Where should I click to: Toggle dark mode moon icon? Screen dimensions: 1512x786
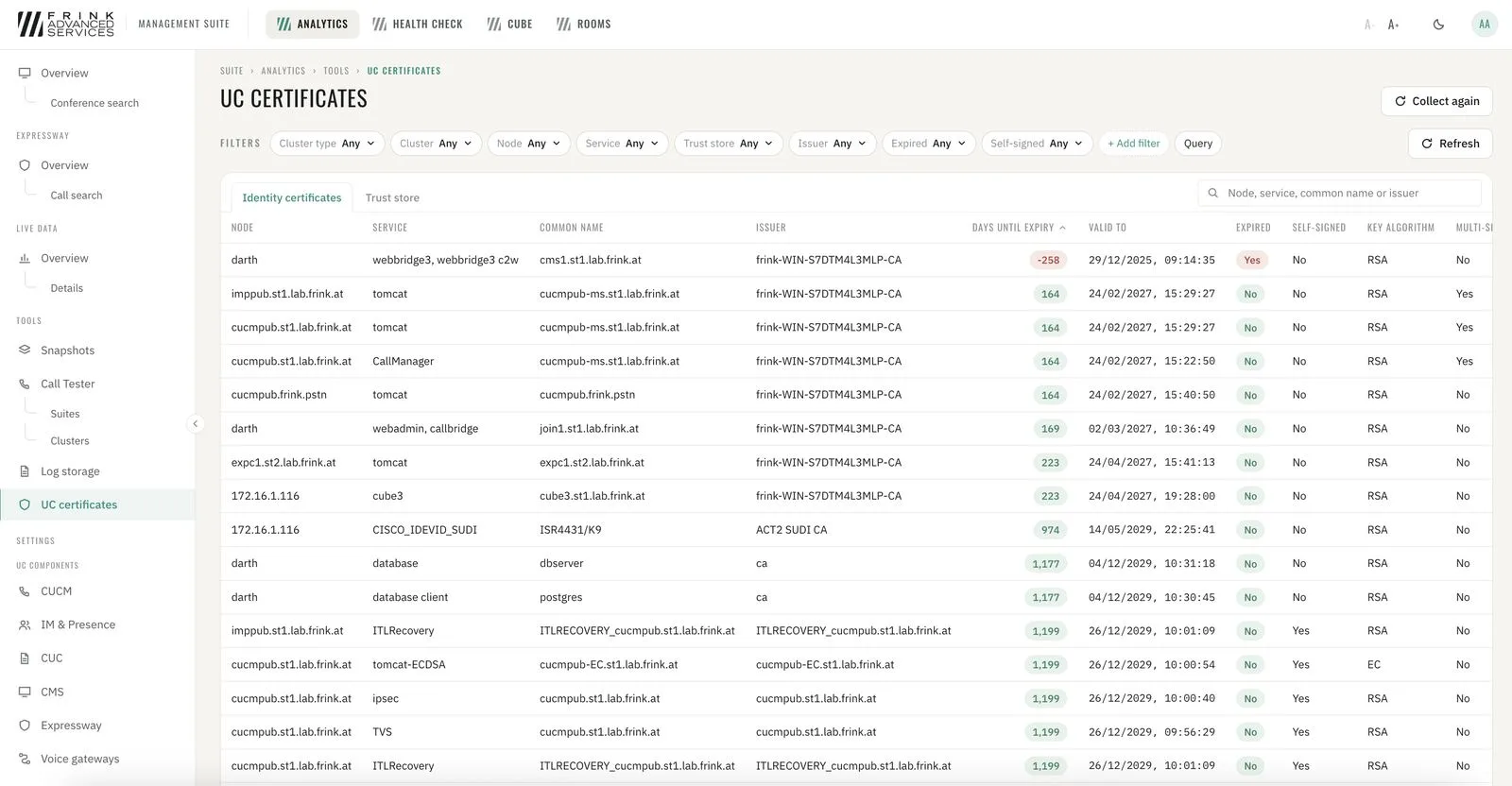point(1438,25)
